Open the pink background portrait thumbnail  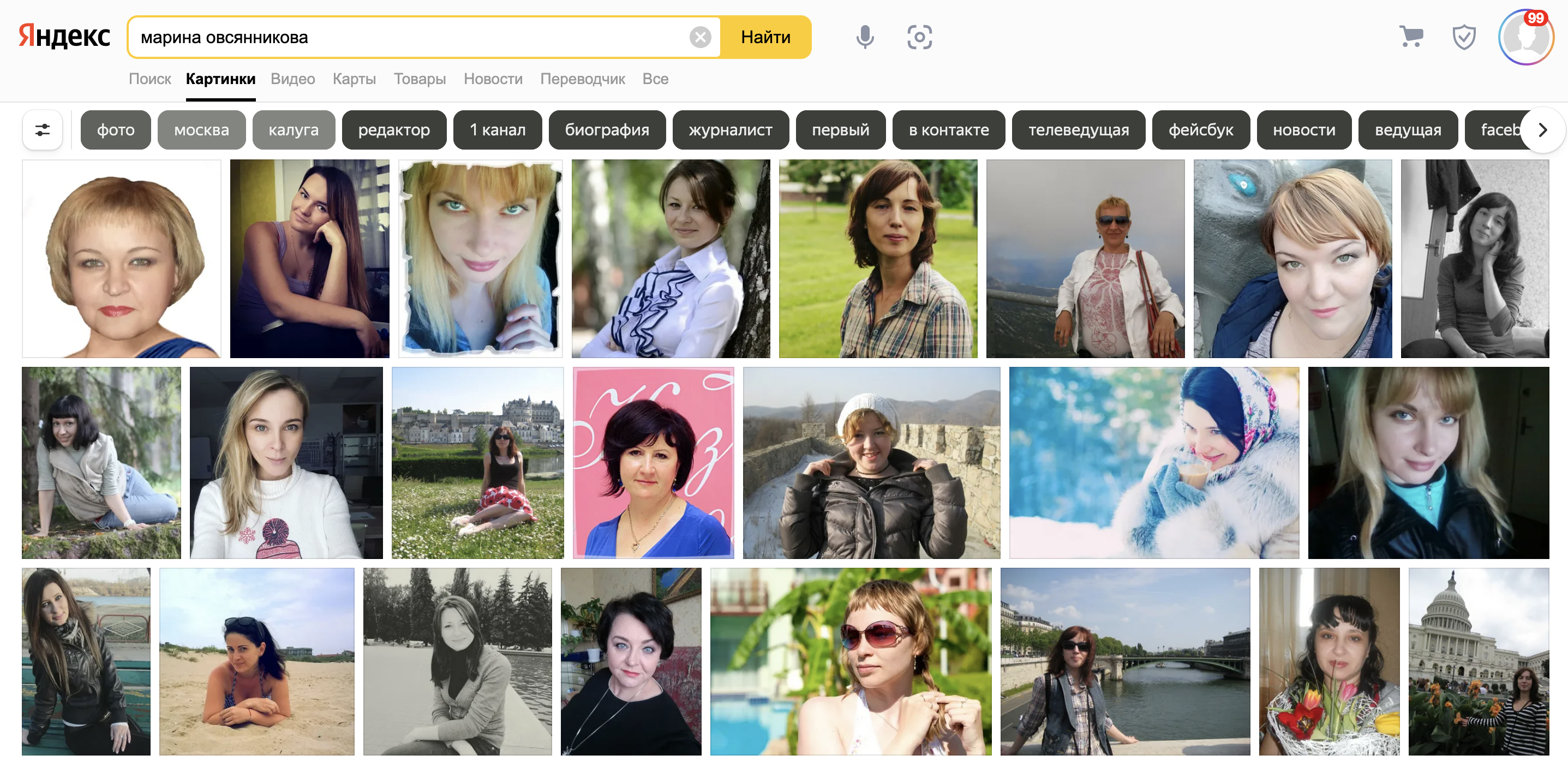tap(653, 462)
